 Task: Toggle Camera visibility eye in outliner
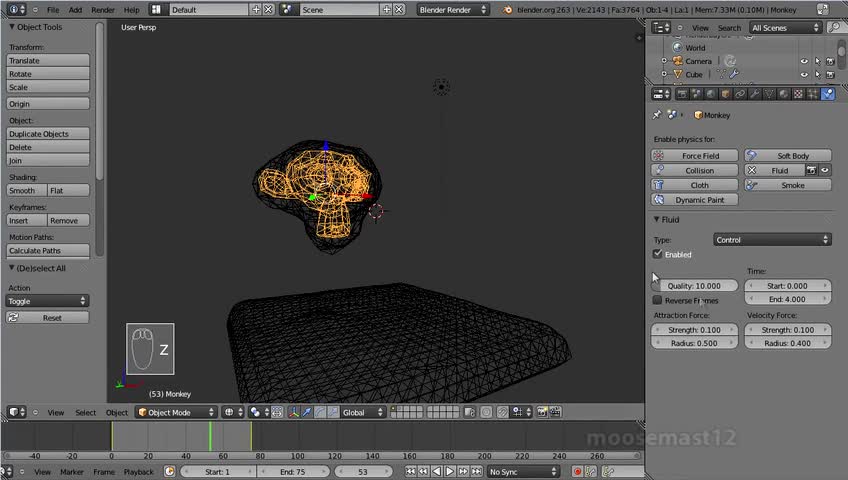pos(803,61)
